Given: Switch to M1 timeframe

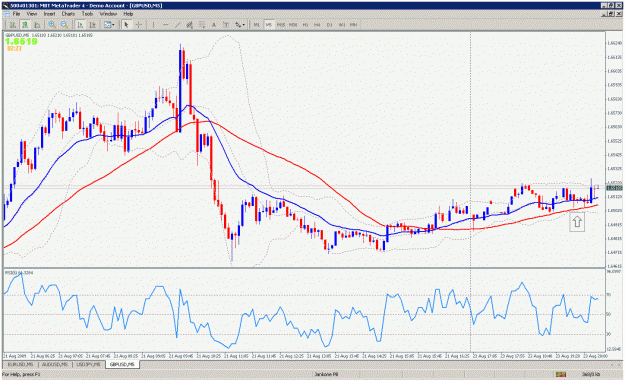Looking at the screenshot, I should [x=257, y=25].
